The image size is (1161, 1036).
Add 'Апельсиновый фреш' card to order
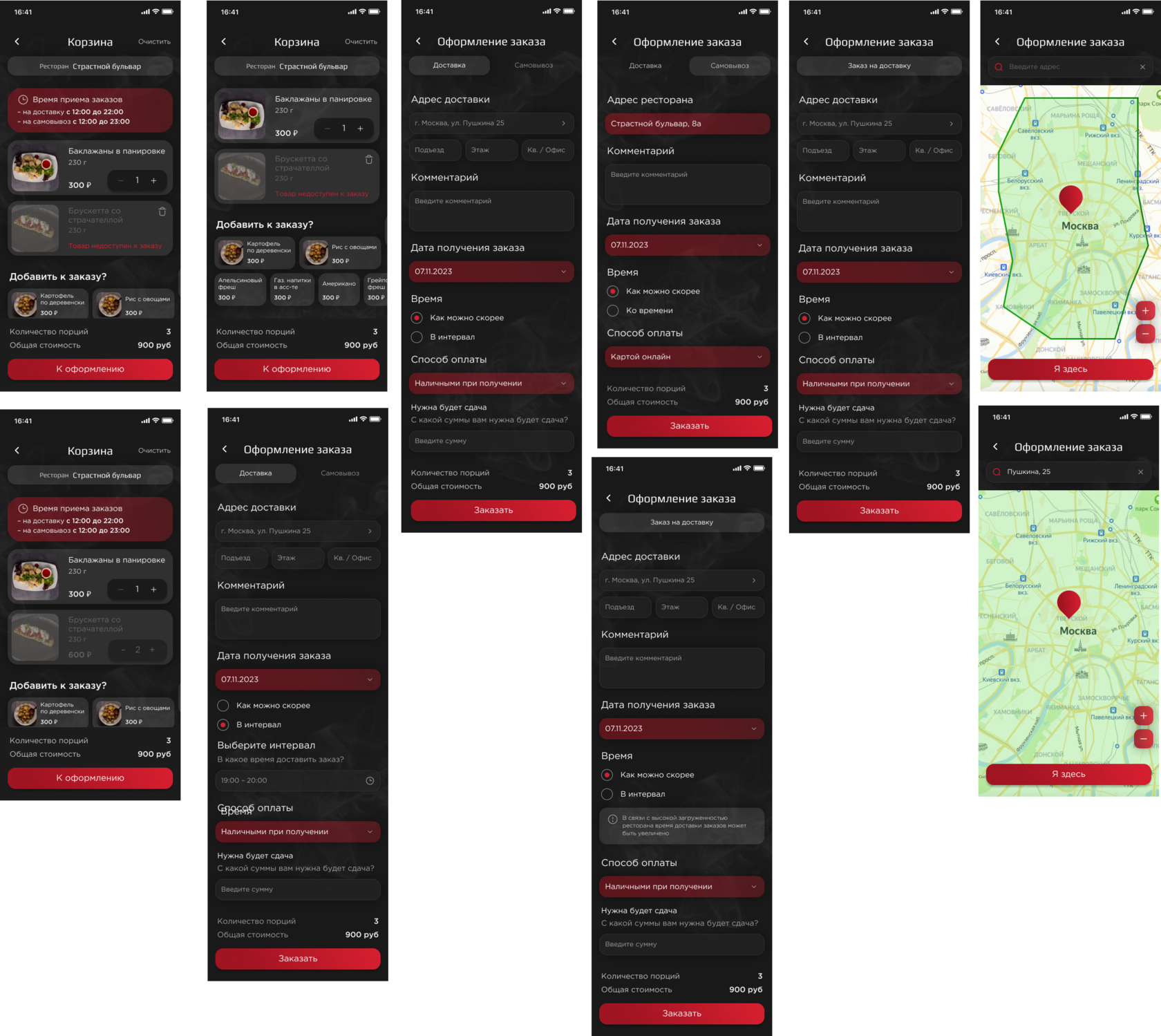click(240, 290)
